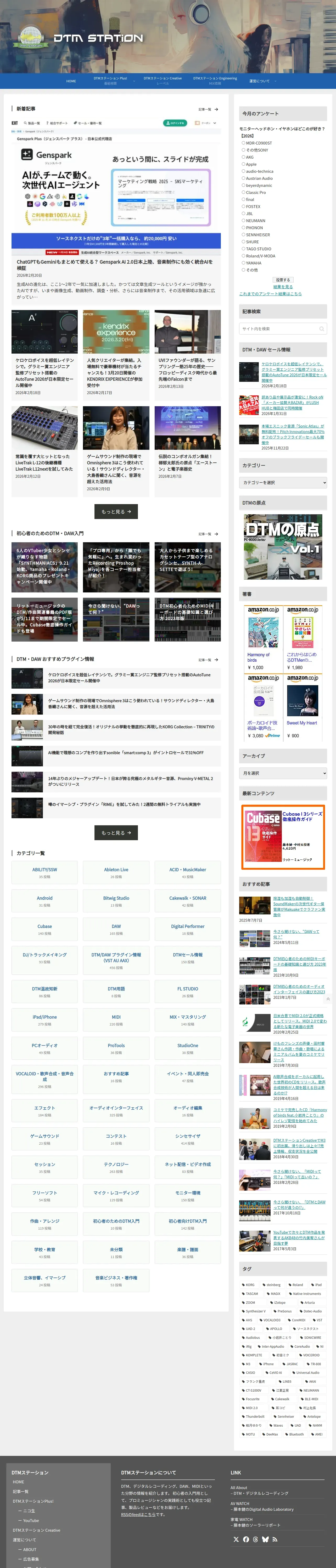Click the Bluetooth tag

(x=295, y=1434)
